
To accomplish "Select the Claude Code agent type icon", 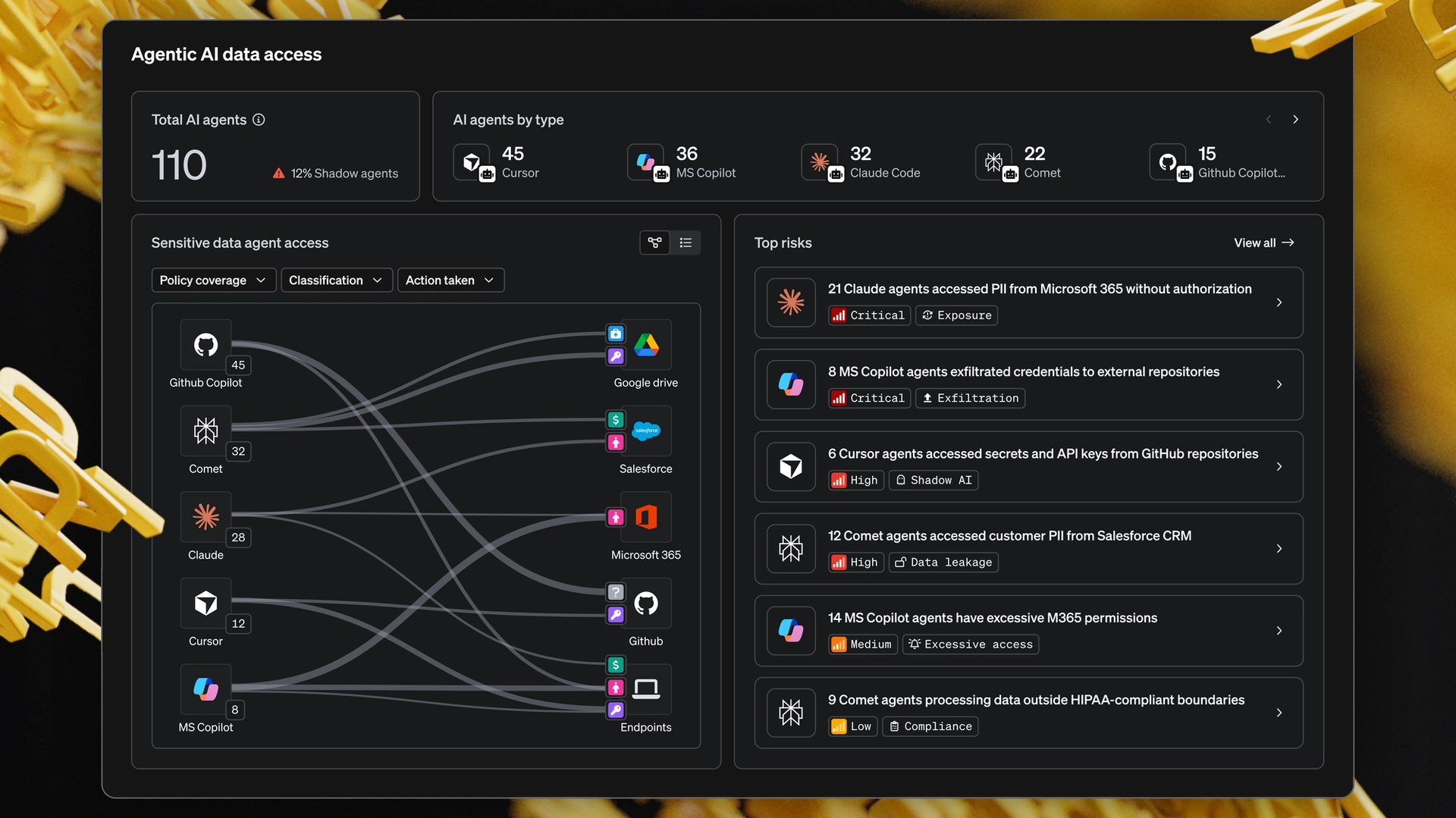I will tap(820, 161).
